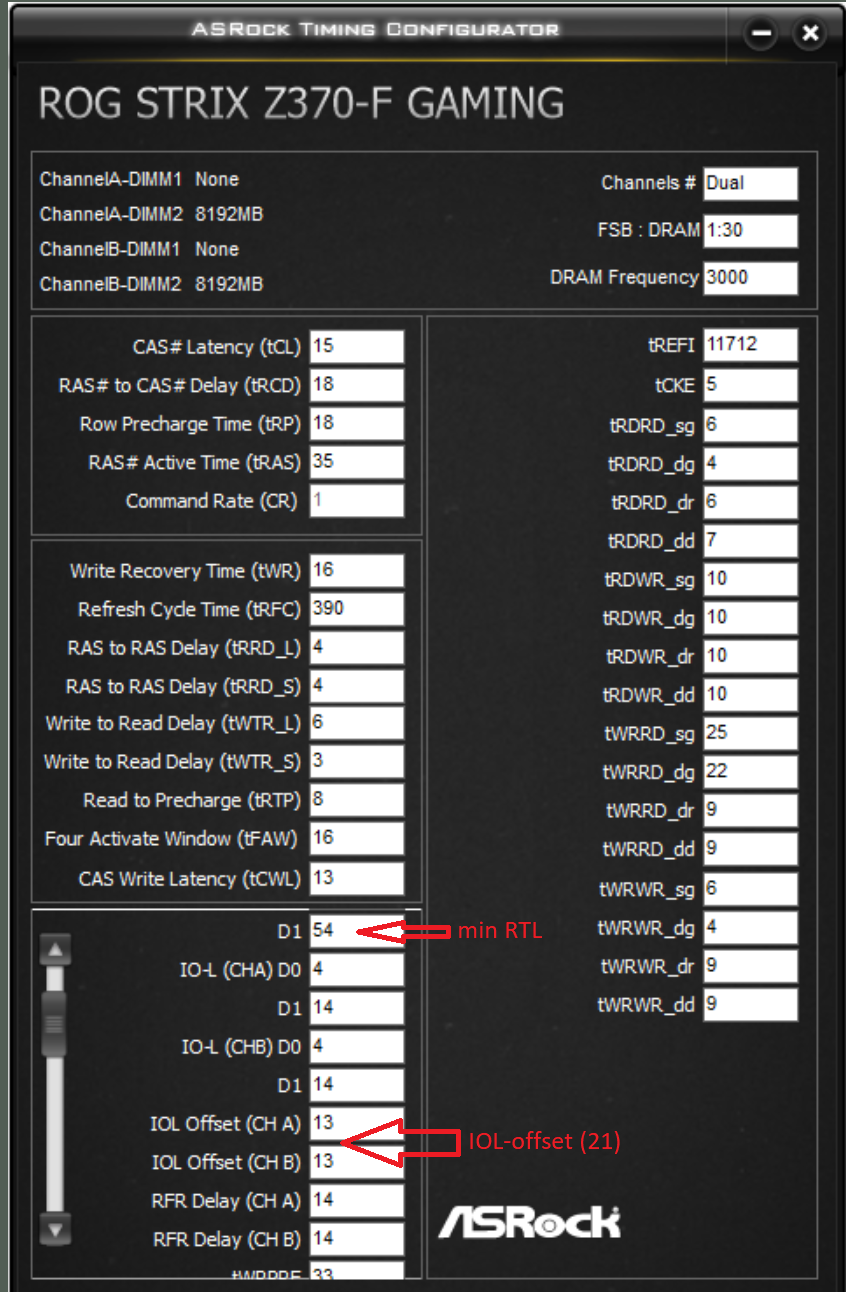
Task: Click the tWRWR_dd value field
Action: (750, 1004)
